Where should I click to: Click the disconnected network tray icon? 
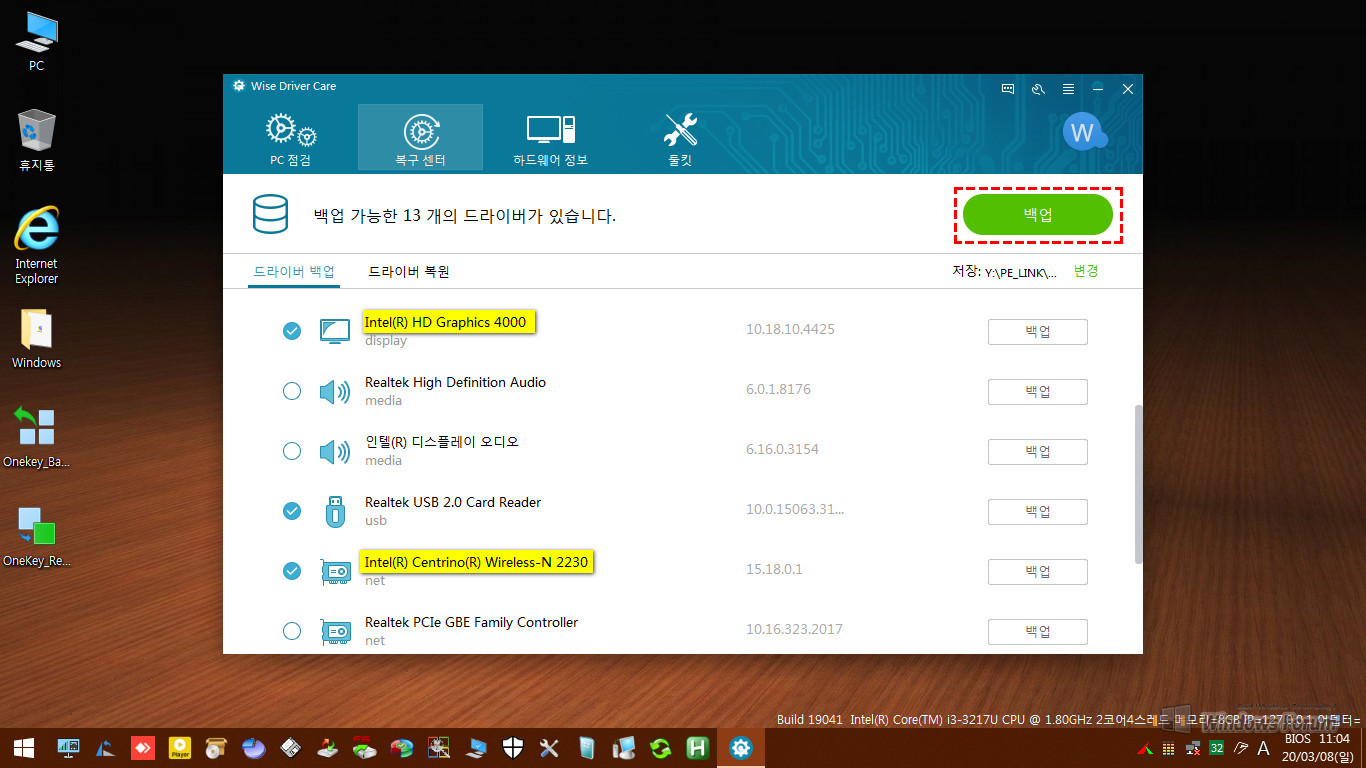(1193, 748)
